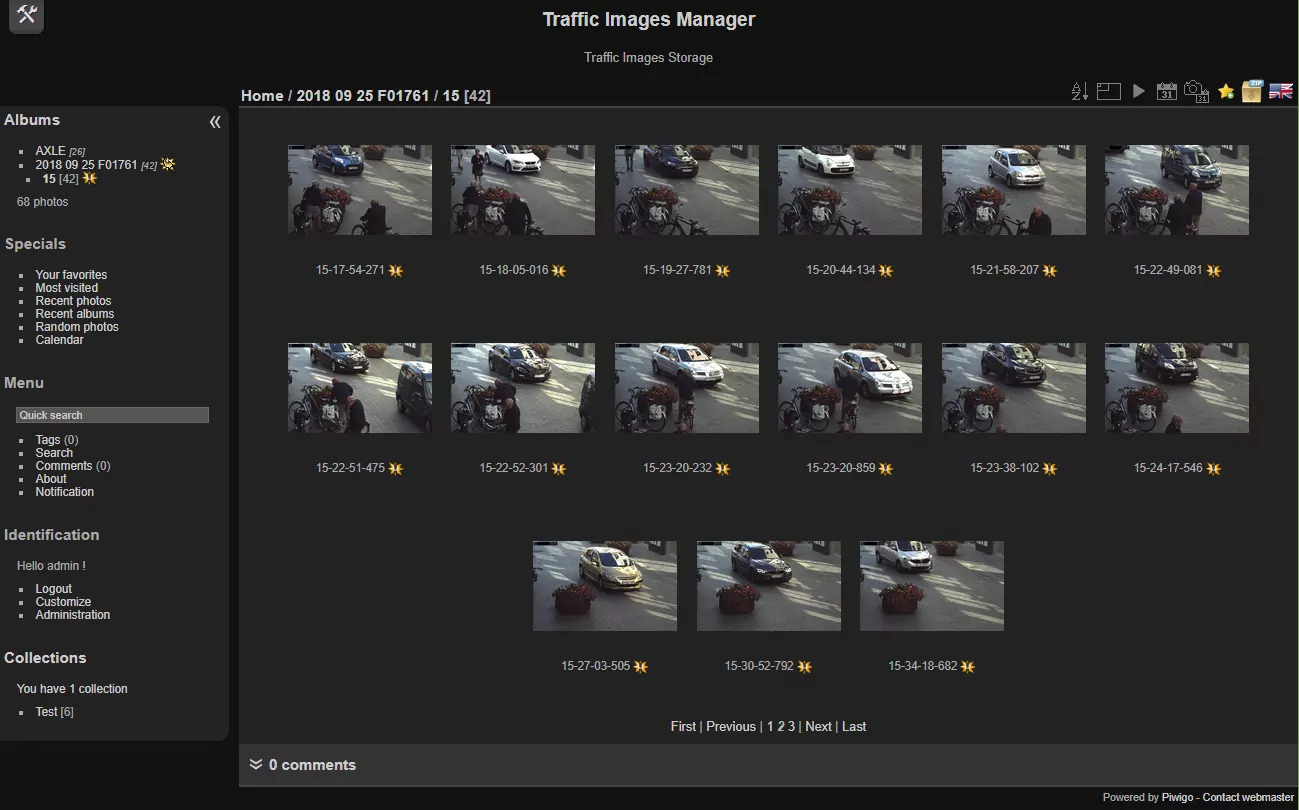This screenshot has height=810, width=1299.
Task: Collapse the left sidebar menu panel
Action: point(215,122)
